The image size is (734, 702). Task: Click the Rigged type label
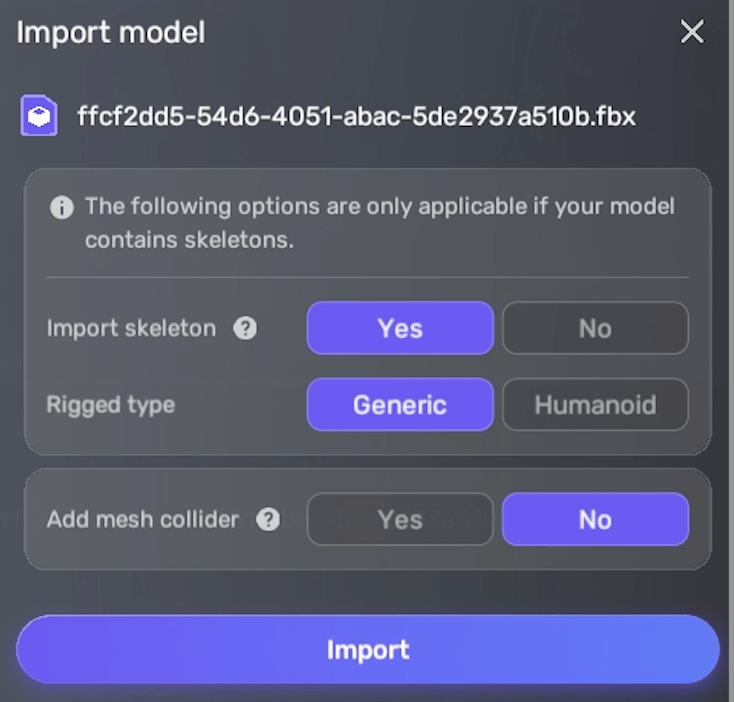point(111,405)
